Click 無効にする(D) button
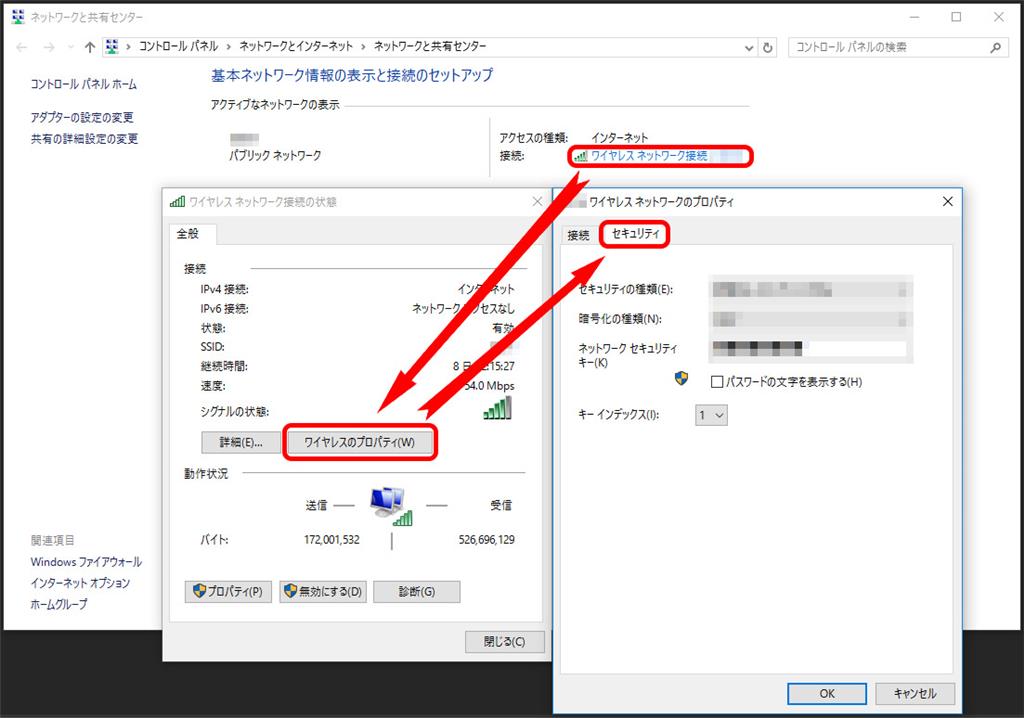The width and height of the screenshot is (1024, 718). tap(323, 591)
